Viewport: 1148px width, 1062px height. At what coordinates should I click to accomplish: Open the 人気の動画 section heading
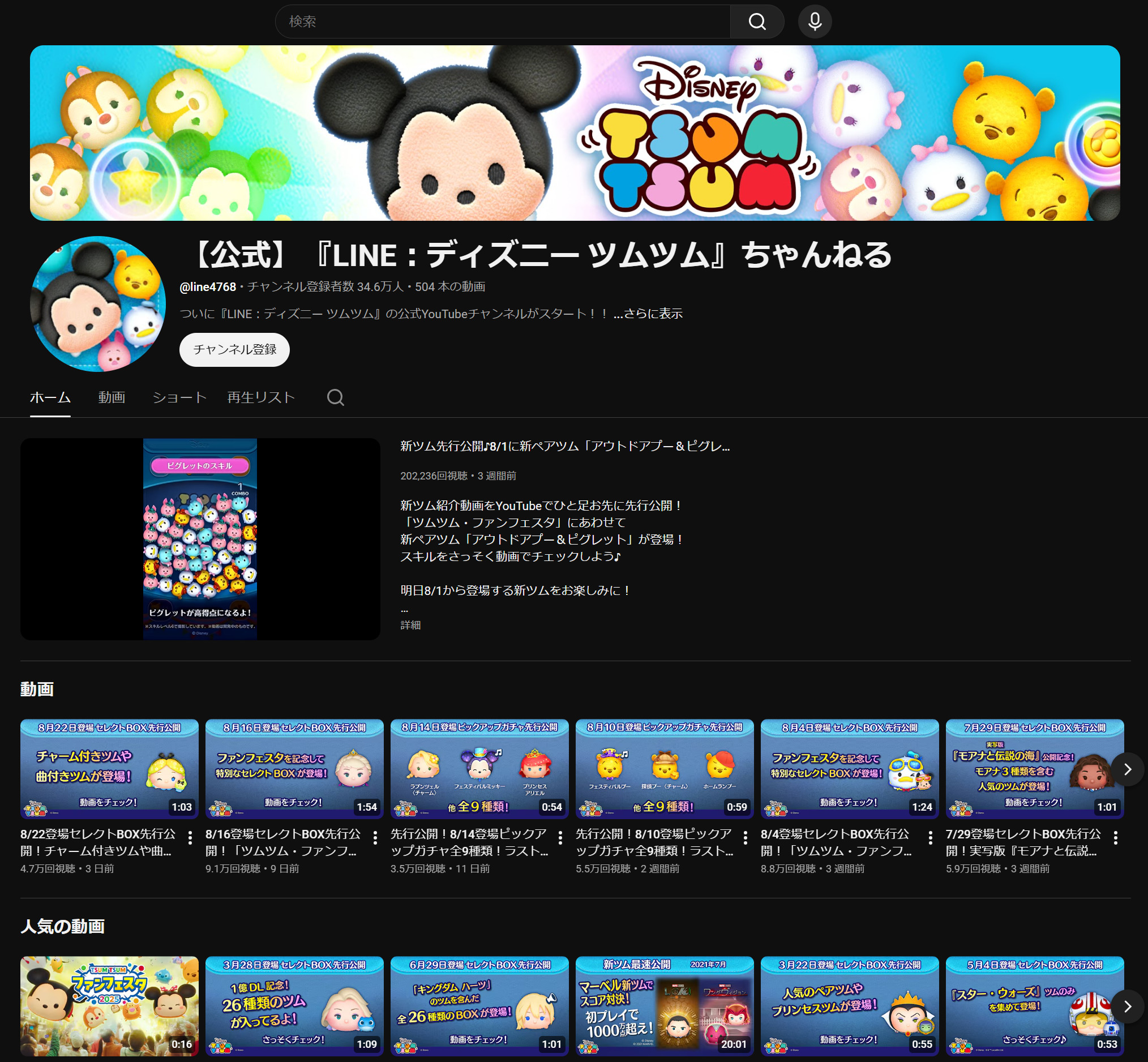click(63, 926)
